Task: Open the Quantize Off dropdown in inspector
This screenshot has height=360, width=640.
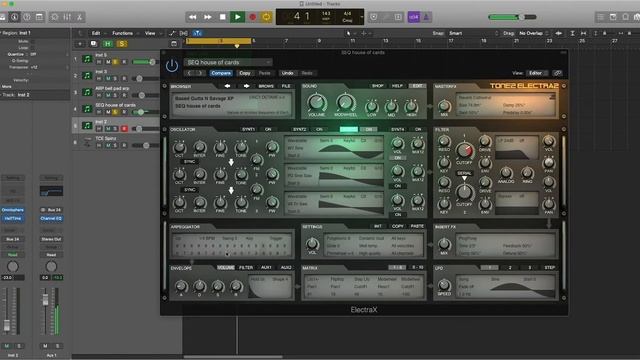Action: click(49, 54)
